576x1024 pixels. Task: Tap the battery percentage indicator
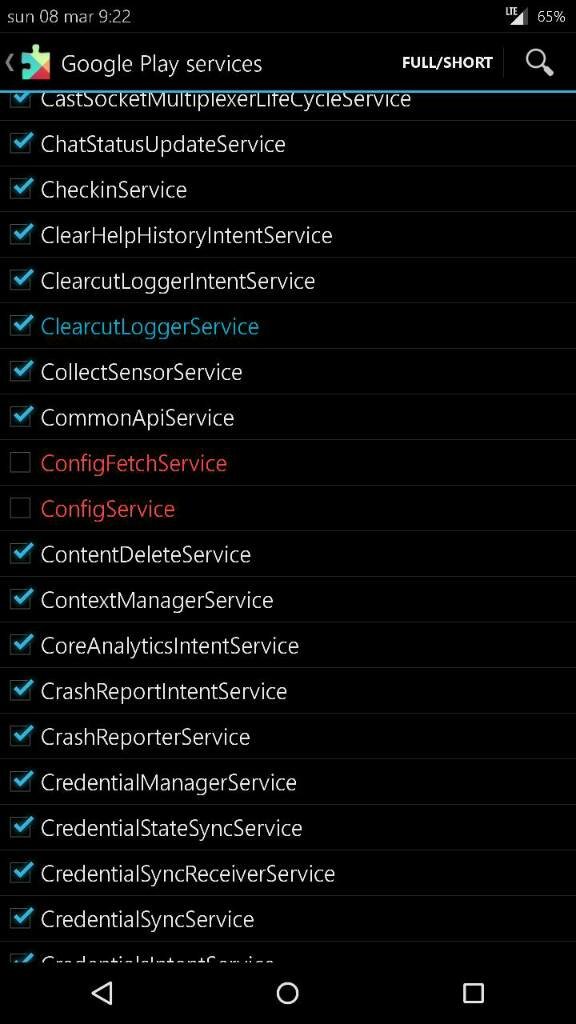tap(551, 16)
